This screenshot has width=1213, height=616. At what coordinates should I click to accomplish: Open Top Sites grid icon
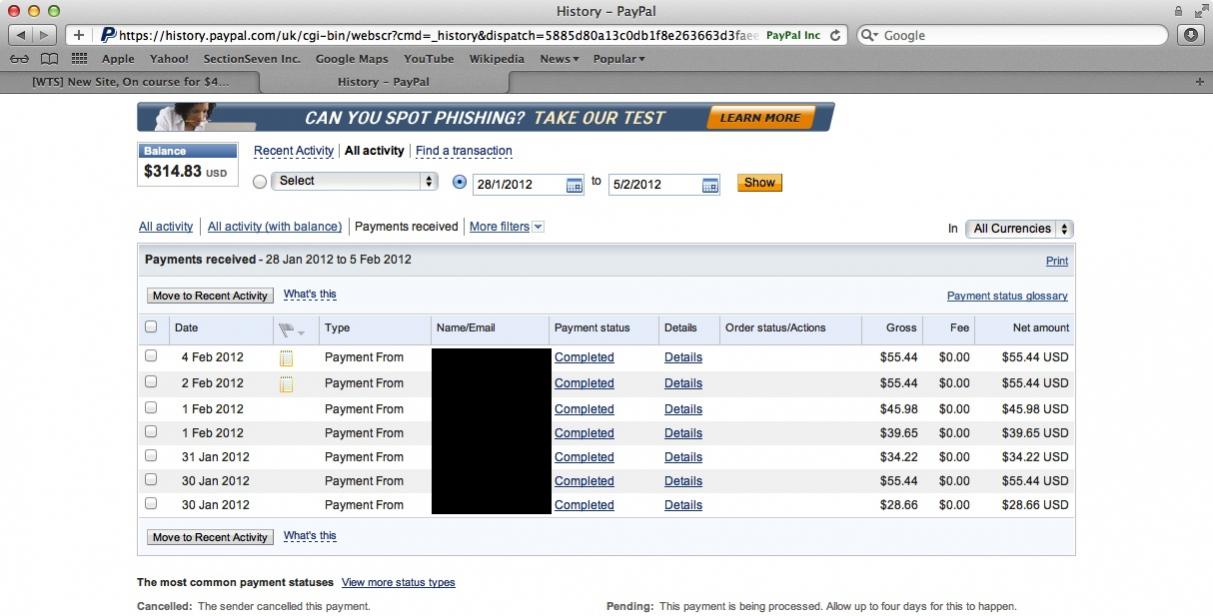(80, 59)
